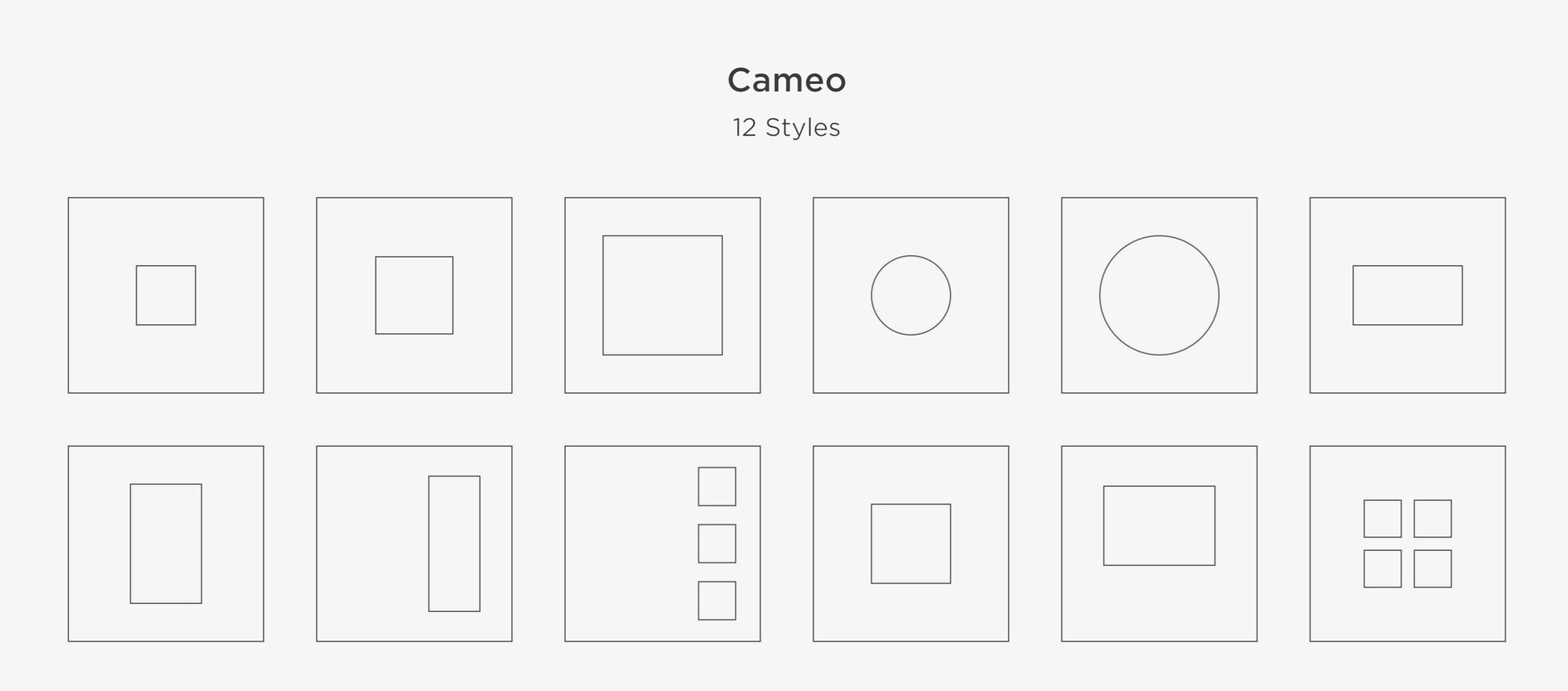Image resolution: width=1568 pixels, height=691 pixels.
Task: Click the inner circle of large circle style
Action: click(1159, 295)
